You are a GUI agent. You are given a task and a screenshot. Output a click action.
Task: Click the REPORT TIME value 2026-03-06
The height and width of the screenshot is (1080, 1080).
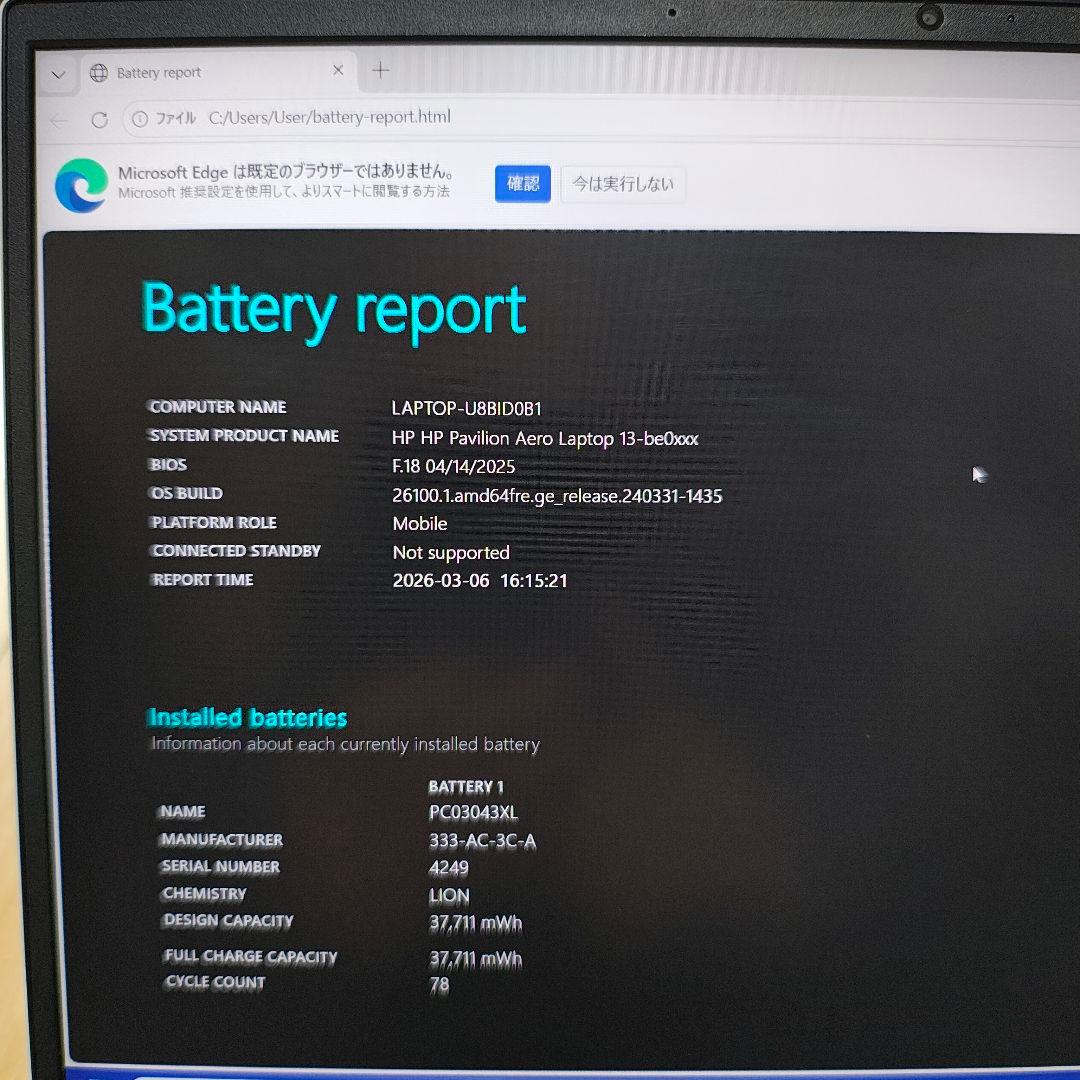(x=443, y=580)
